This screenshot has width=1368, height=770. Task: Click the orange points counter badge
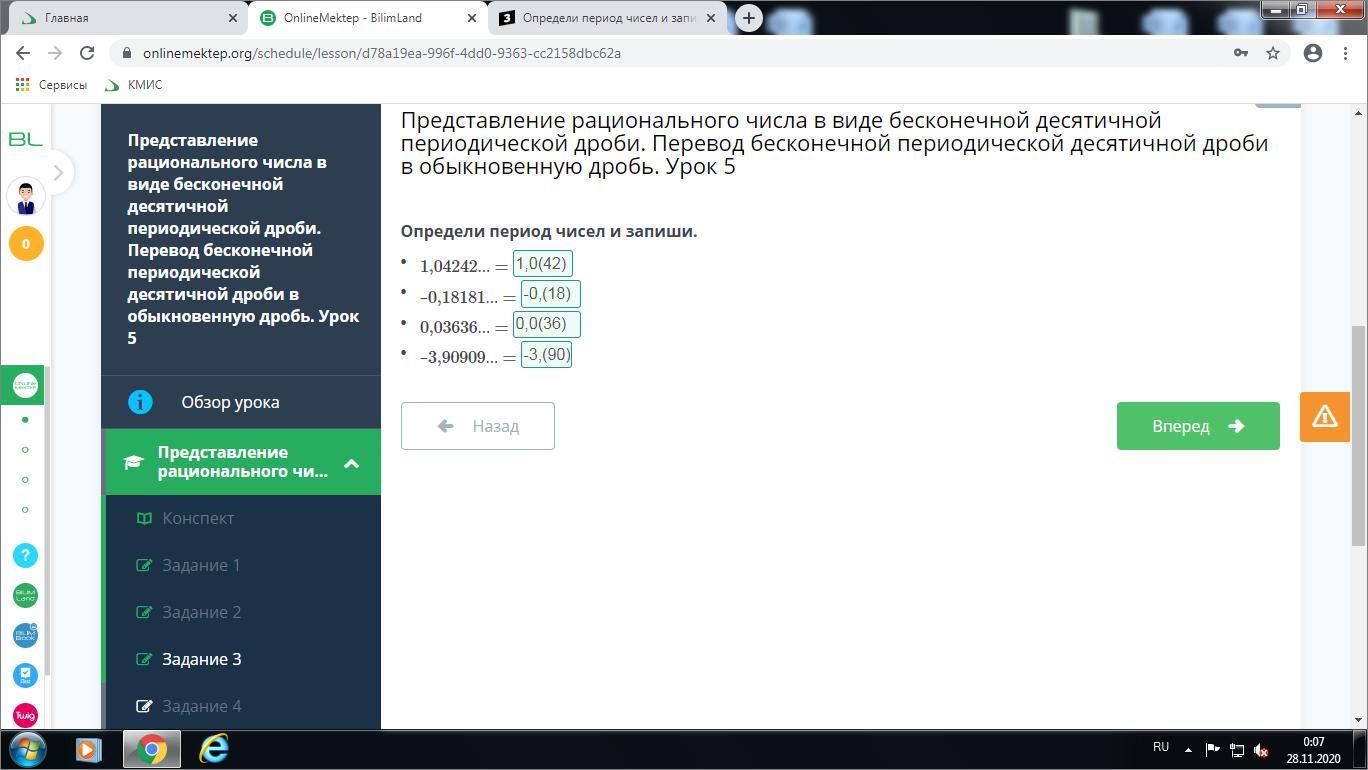26,243
